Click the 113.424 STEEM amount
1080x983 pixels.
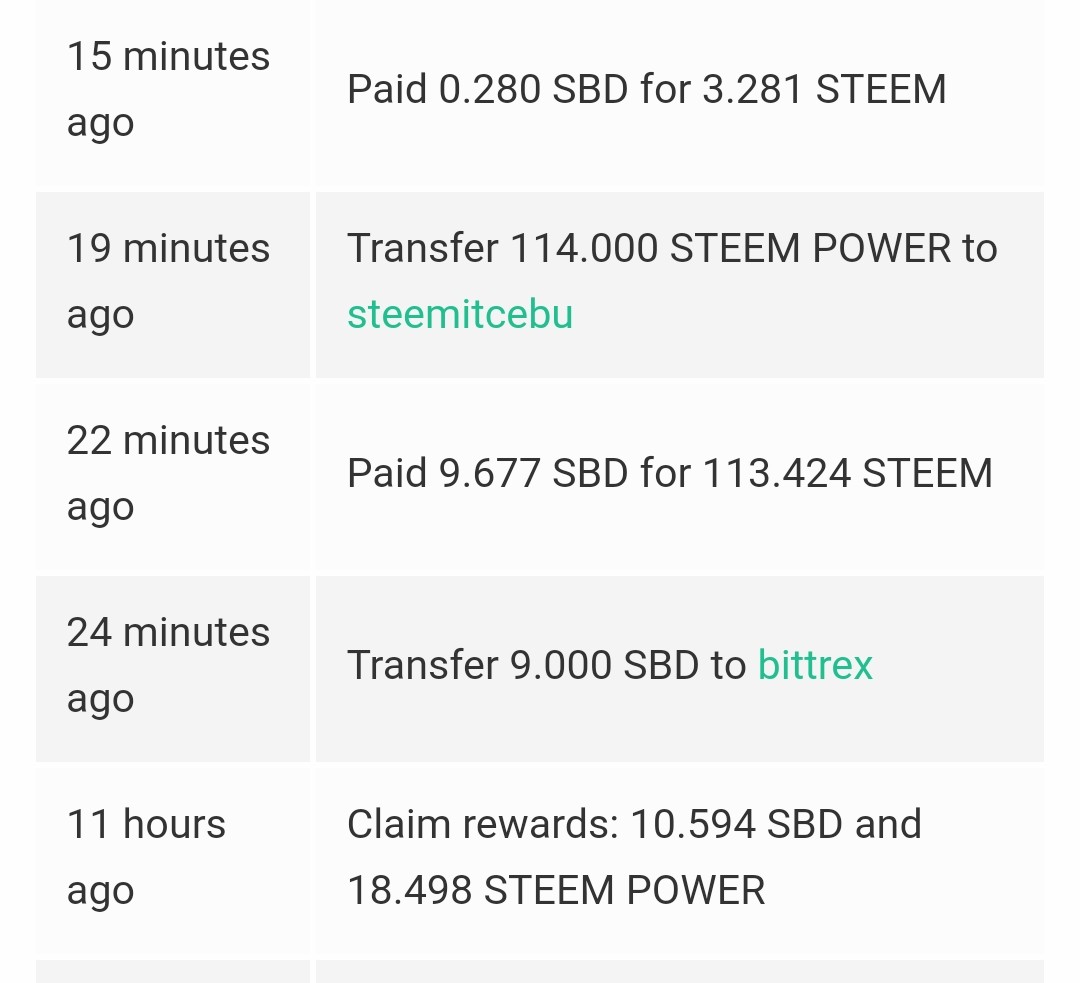[848, 473]
